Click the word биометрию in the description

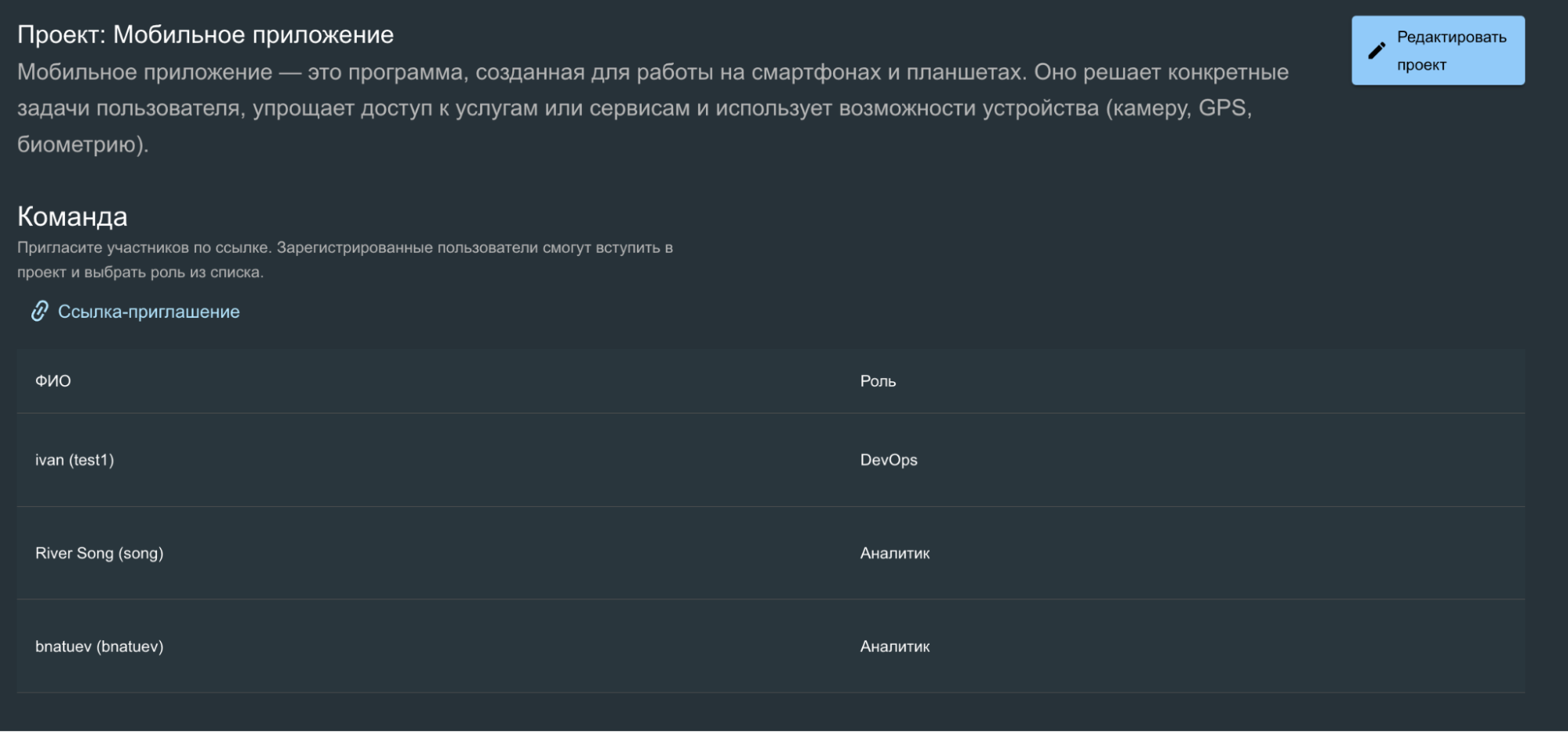[77, 144]
